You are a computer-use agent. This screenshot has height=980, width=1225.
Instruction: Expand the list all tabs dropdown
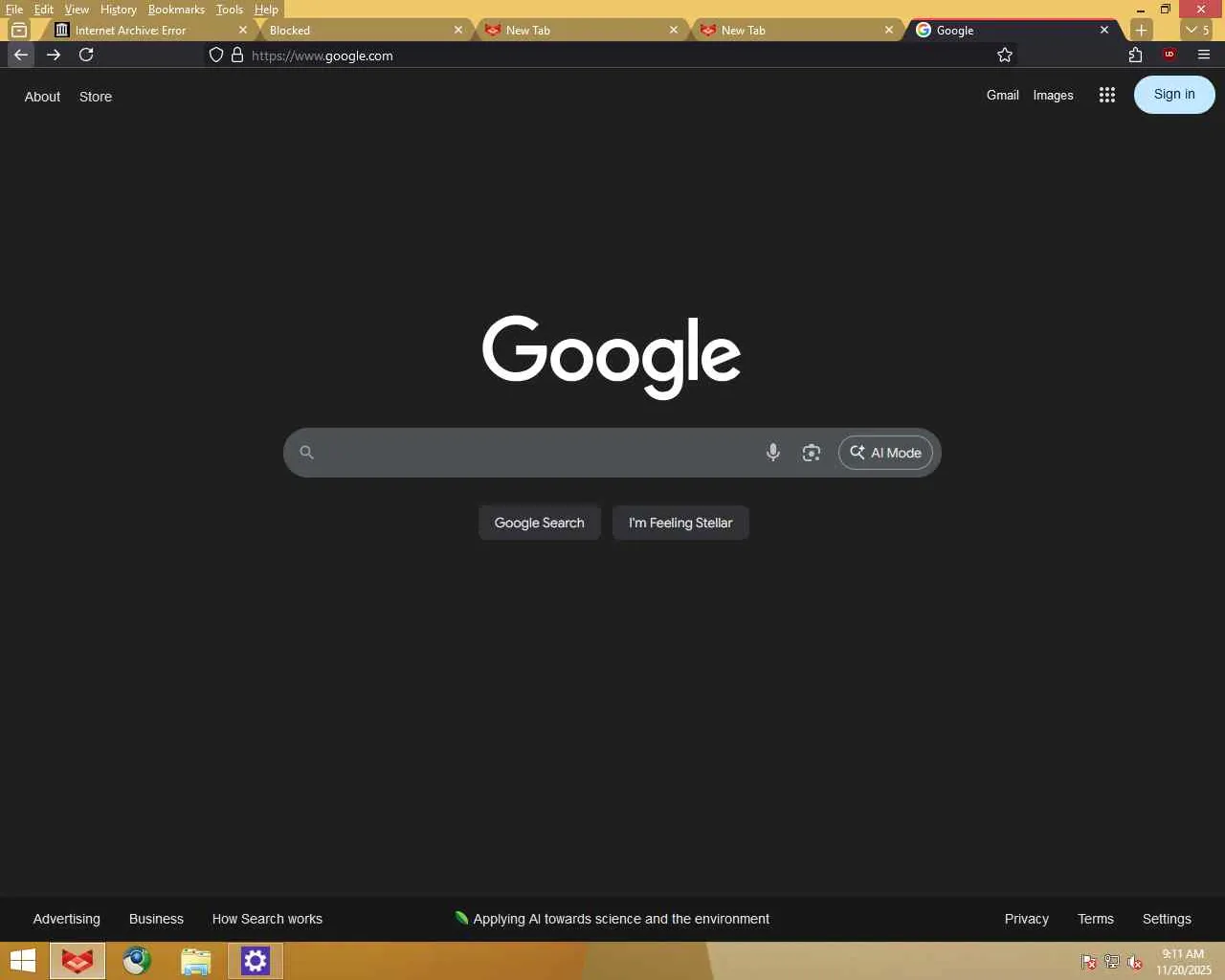(x=1197, y=30)
